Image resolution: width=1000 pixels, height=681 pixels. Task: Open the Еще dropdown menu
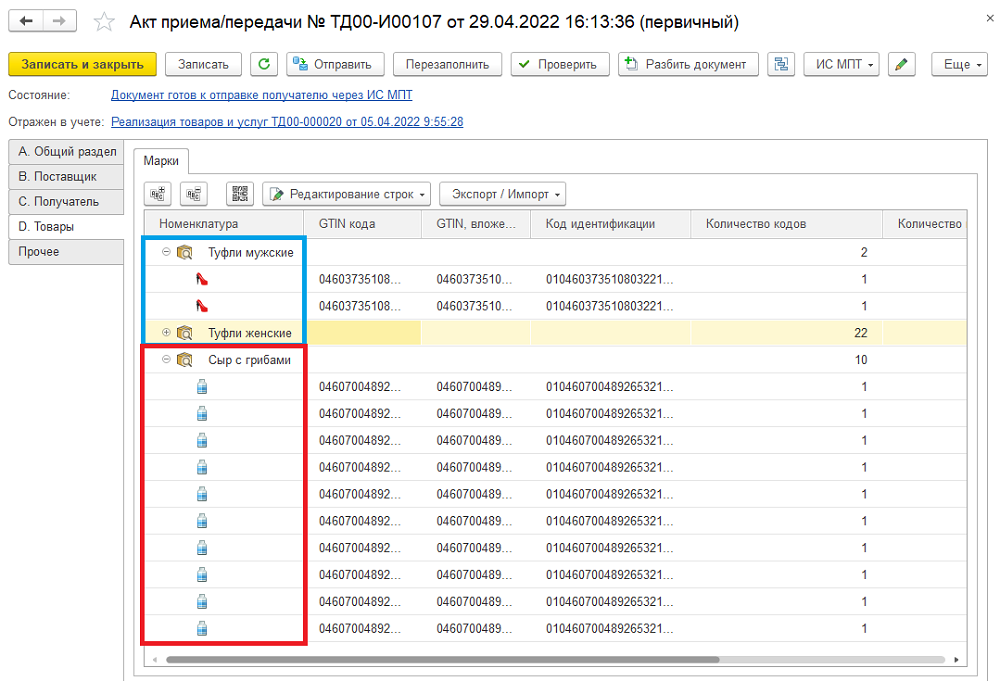tap(959, 64)
